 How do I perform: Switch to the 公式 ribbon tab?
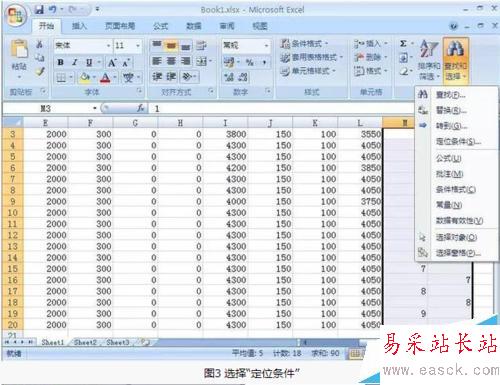(160, 26)
